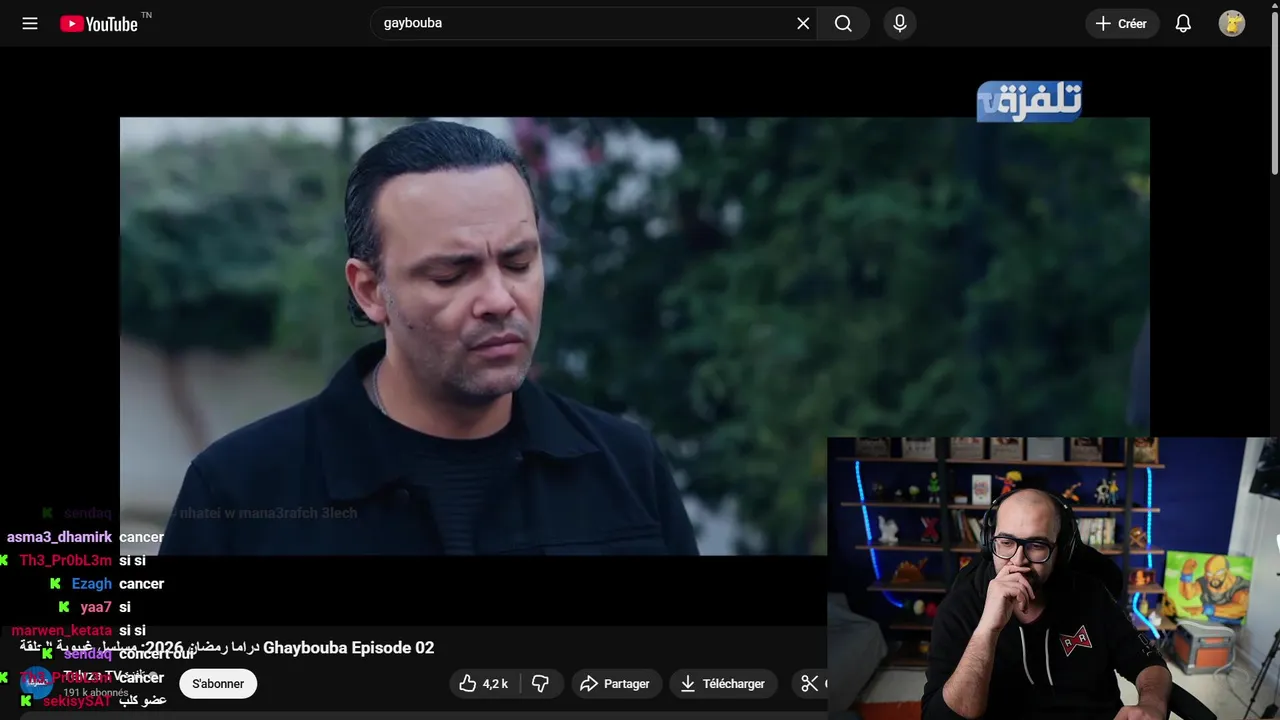
Task: Clear the search box with the X
Action: pyautogui.click(x=803, y=23)
